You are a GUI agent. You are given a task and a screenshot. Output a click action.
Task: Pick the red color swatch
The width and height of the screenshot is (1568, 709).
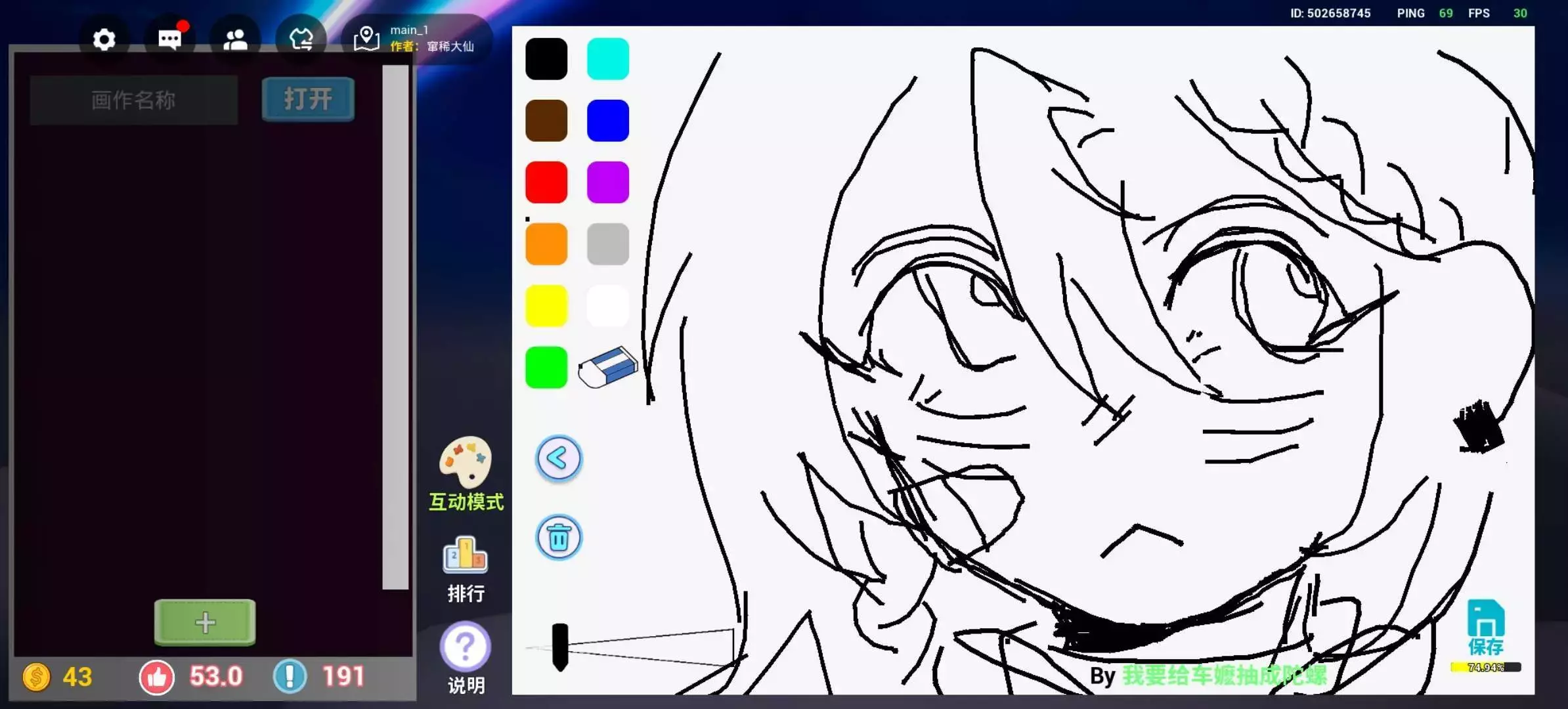(546, 183)
